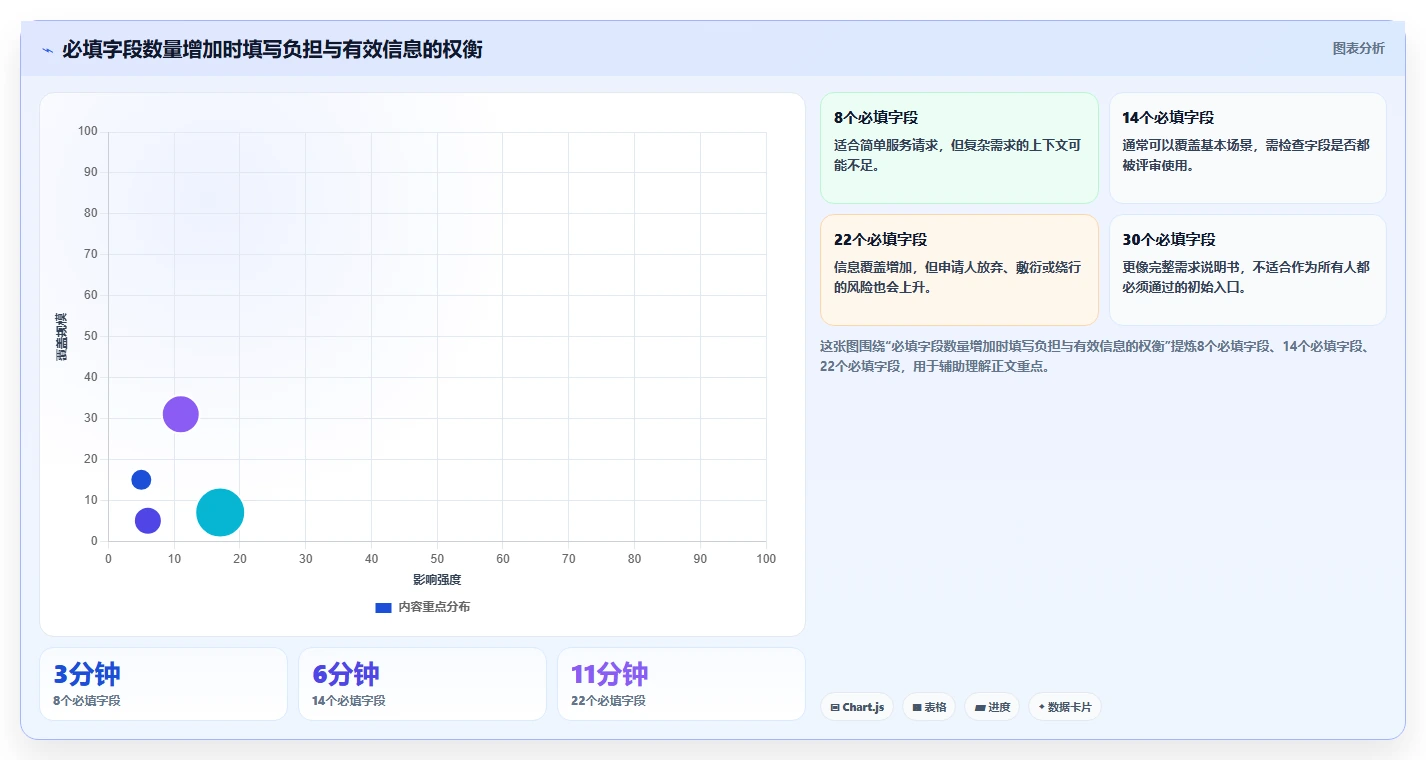The width and height of the screenshot is (1426, 760).
Task: Click the 6分钟 stat card
Action: 422,684
